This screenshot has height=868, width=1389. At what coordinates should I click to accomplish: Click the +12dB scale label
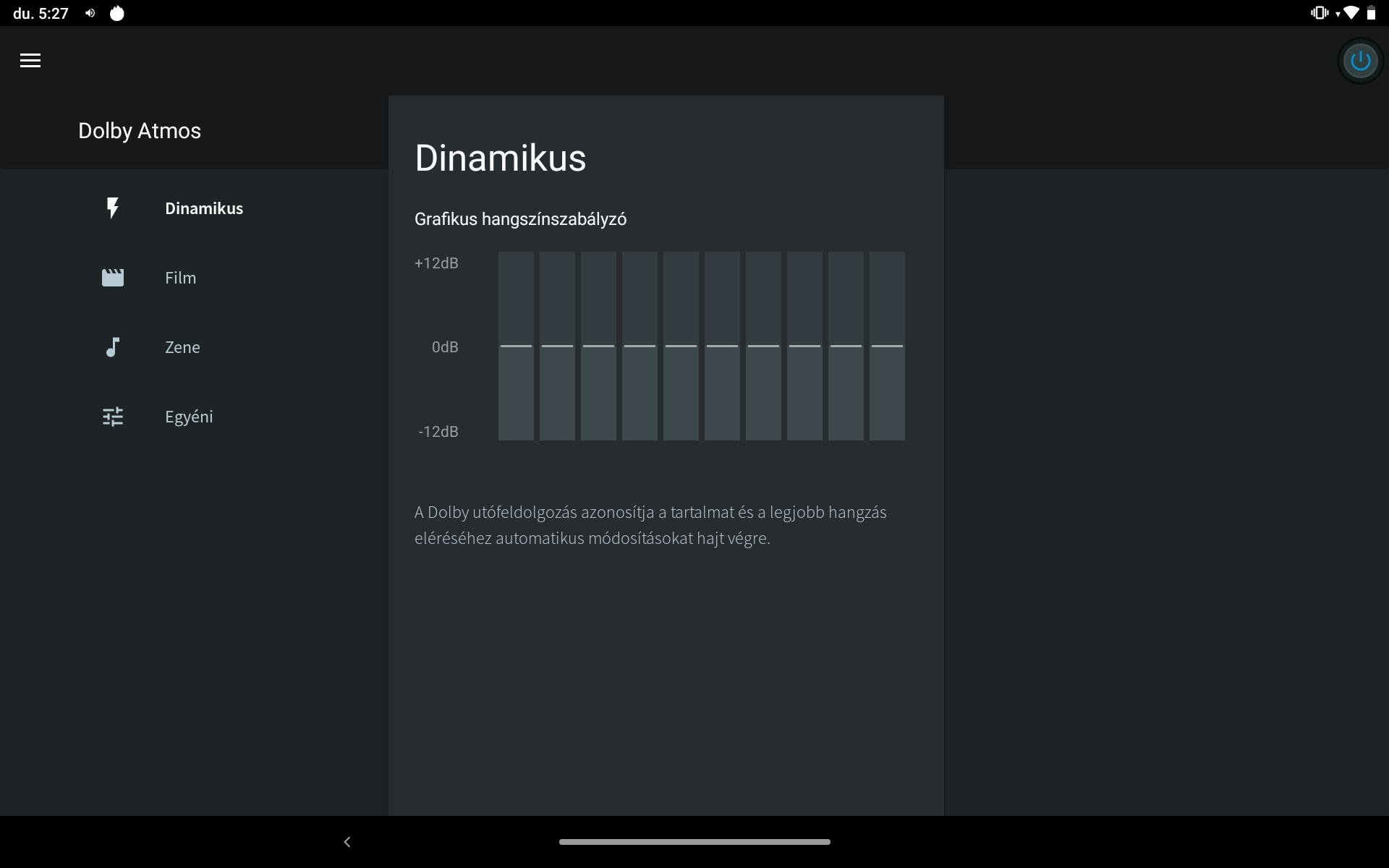coord(436,263)
